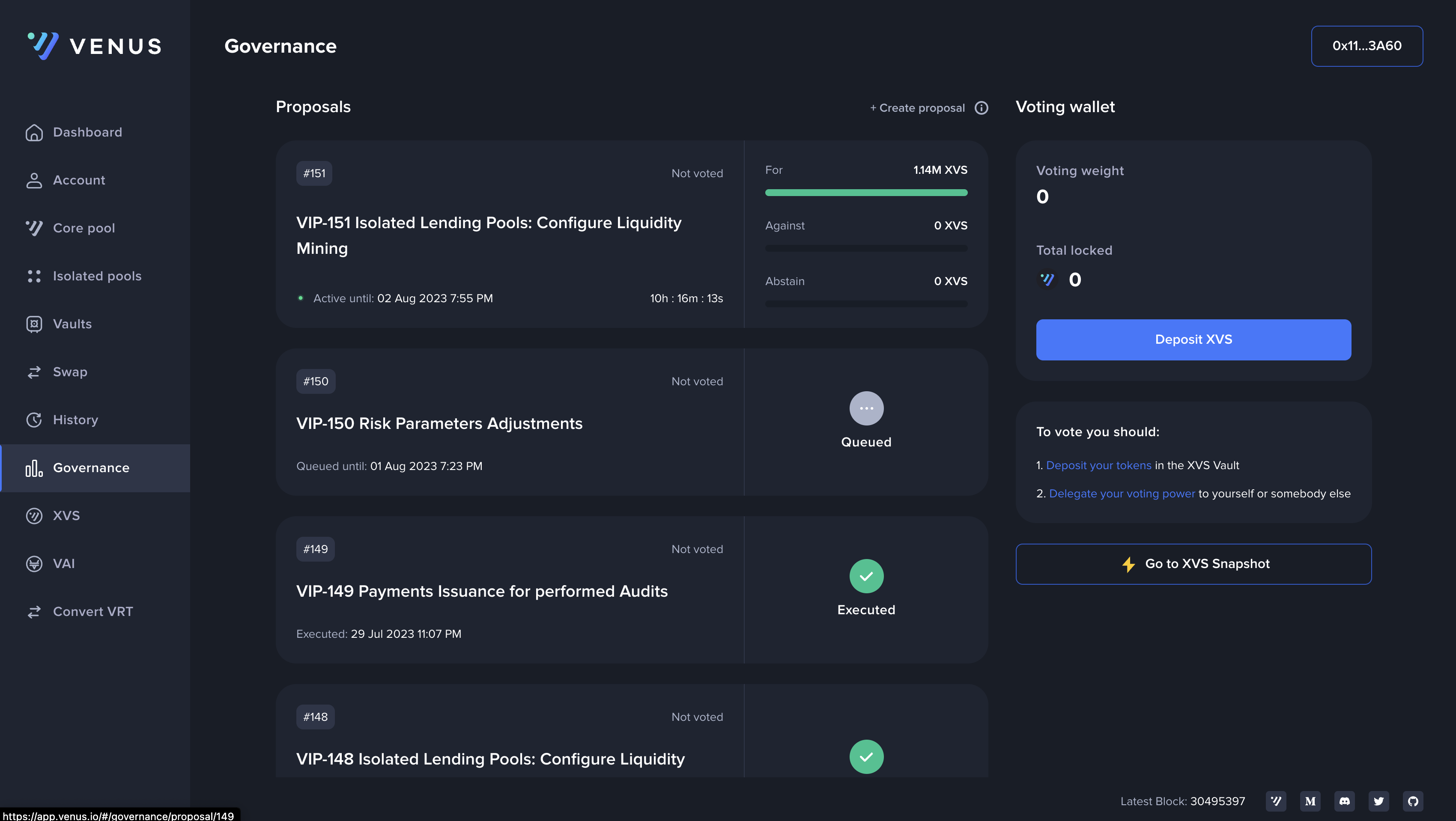Select Swap in the sidebar
The height and width of the screenshot is (821, 1456).
[x=69, y=372]
